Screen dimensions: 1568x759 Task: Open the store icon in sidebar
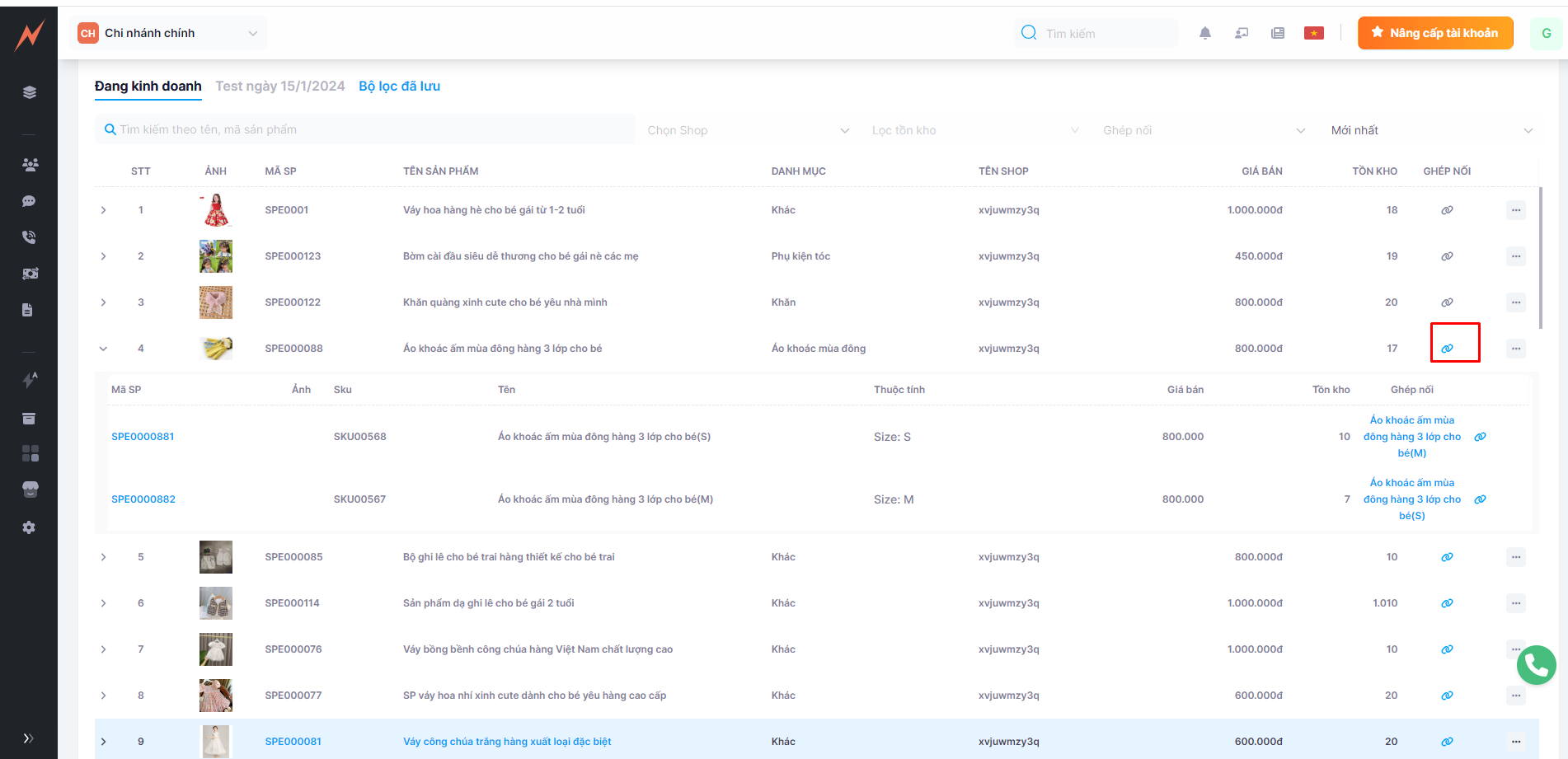click(30, 490)
